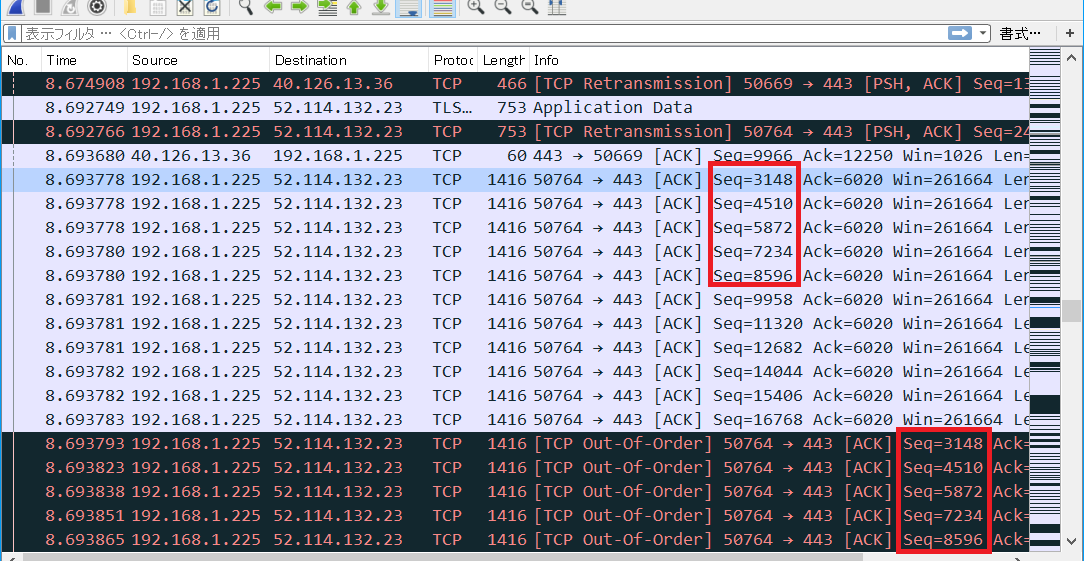
Task: Open the display filter bookmark menu
Action: pos(13,33)
